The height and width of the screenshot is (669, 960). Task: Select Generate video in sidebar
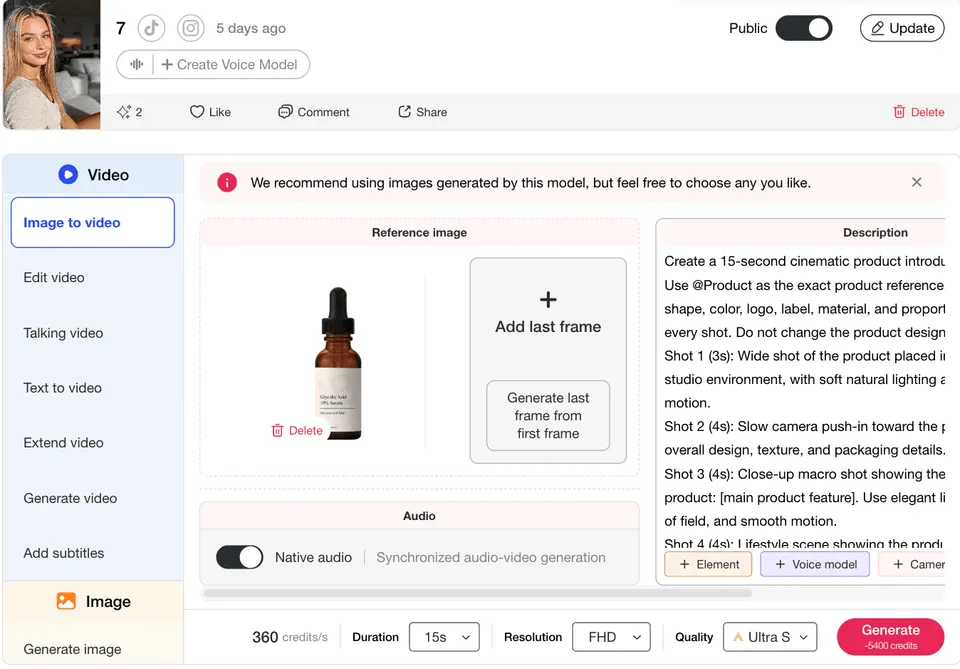click(70, 498)
